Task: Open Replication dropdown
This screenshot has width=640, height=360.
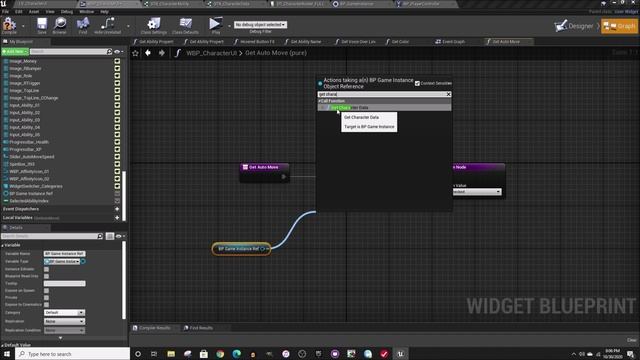Action: tap(64, 321)
